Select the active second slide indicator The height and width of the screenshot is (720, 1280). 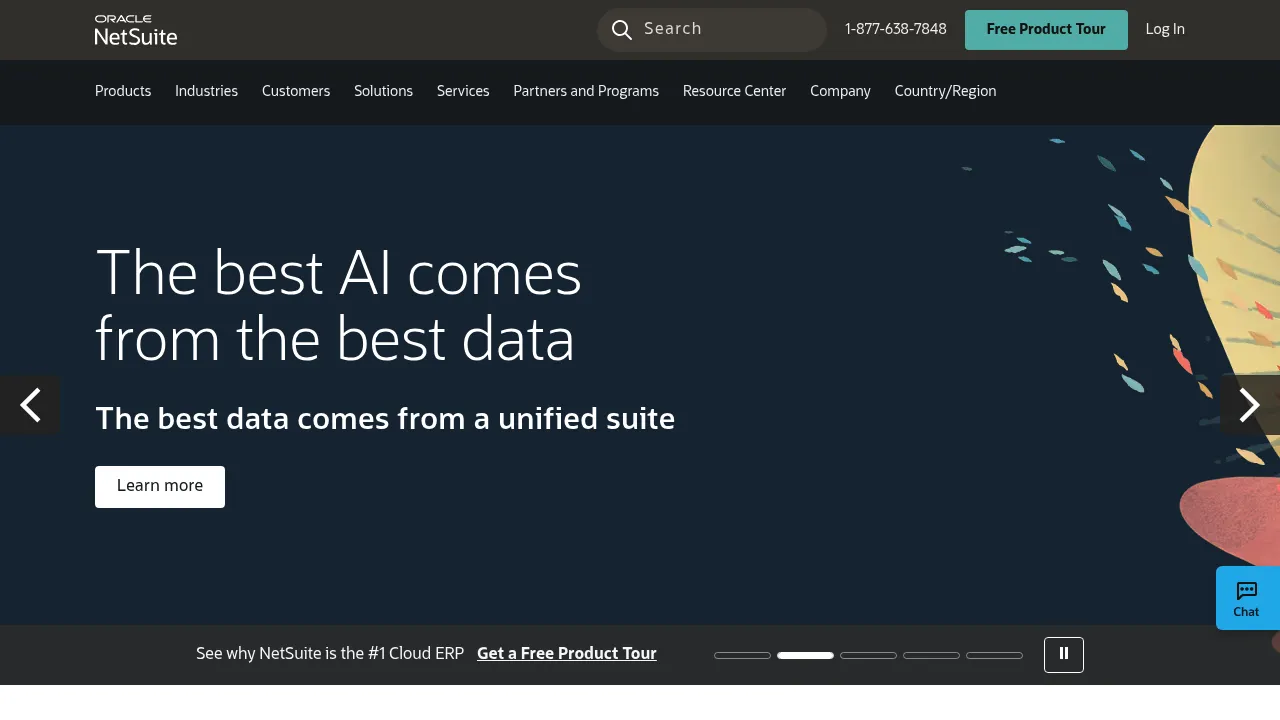click(805, 655)
